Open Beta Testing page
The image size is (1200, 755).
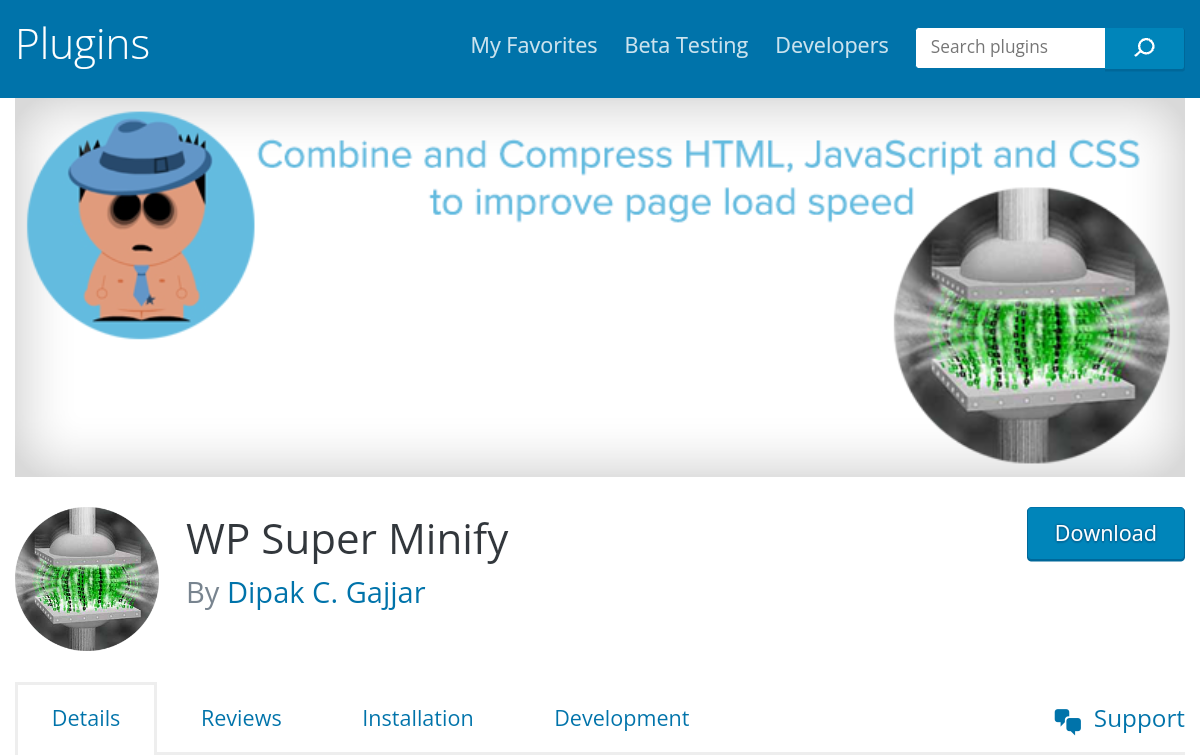pos(686,46)
